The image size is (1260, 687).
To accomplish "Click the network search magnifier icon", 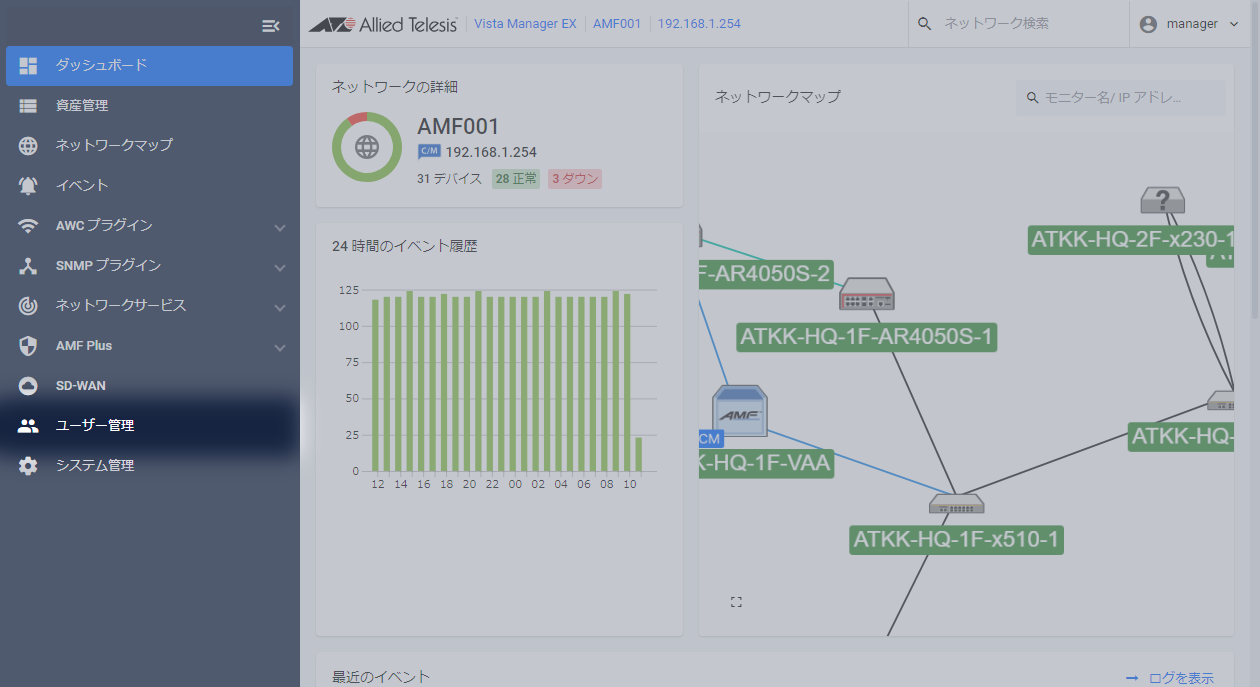I will [x=924, y=23].
